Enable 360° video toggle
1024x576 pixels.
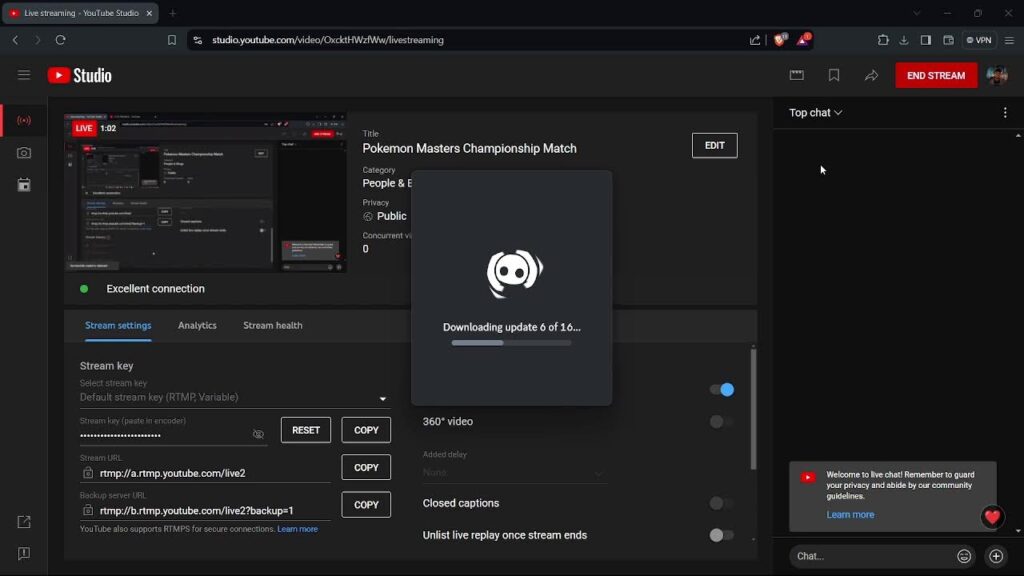[721, 422]
